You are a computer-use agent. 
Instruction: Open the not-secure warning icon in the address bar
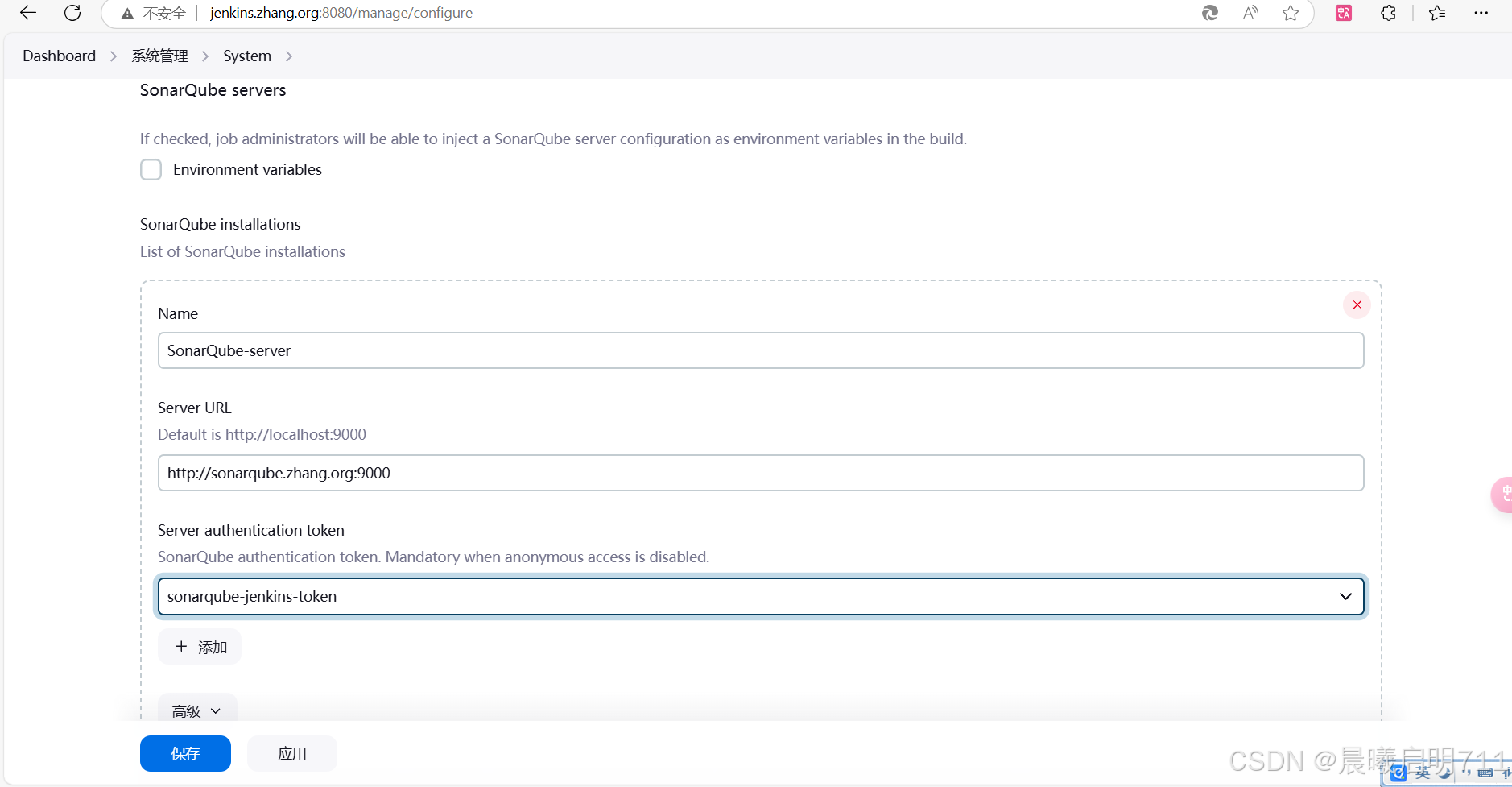pyautogui.click(x=127, y=13)
